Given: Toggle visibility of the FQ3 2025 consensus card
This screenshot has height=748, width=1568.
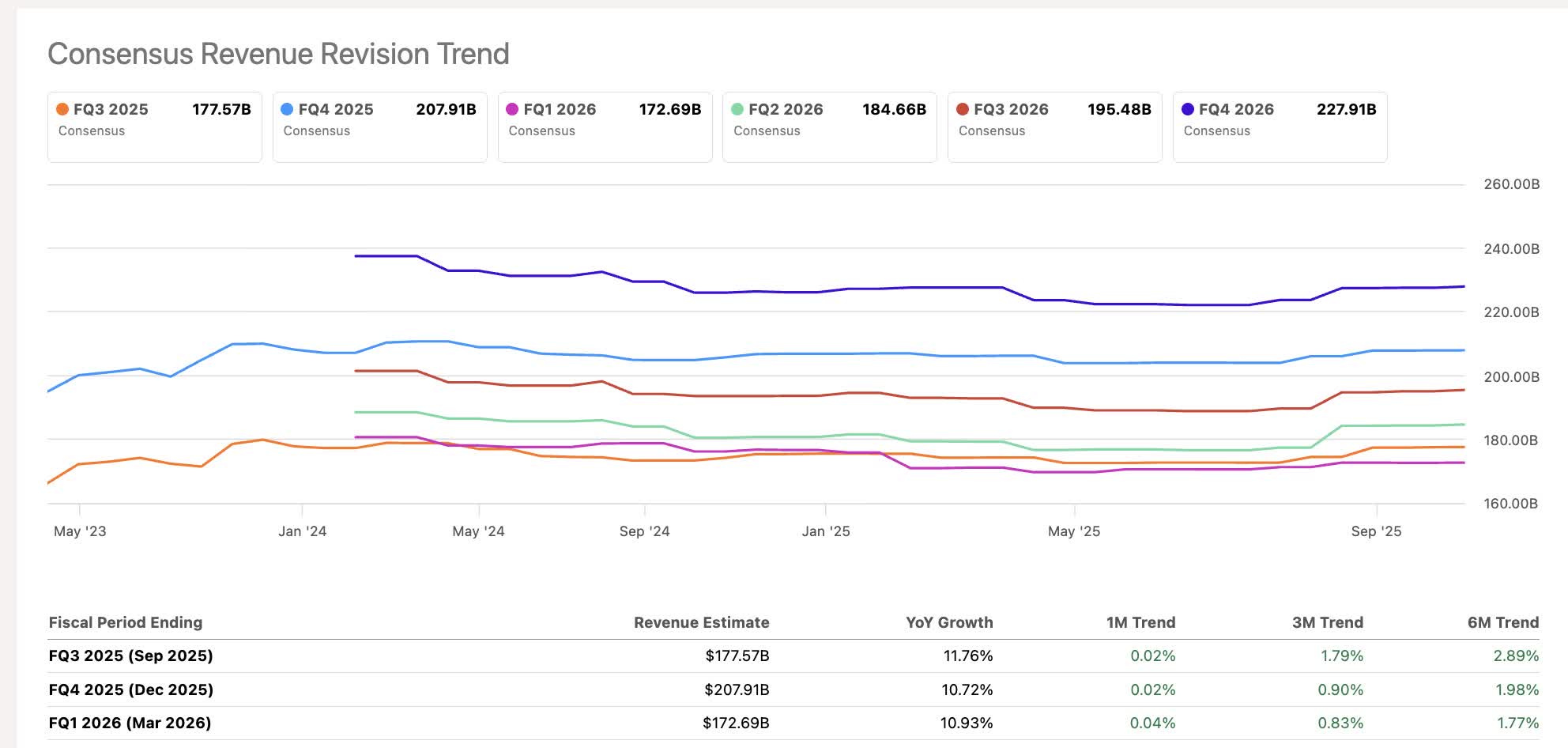Looking at the screenshot, I should 154,127.
